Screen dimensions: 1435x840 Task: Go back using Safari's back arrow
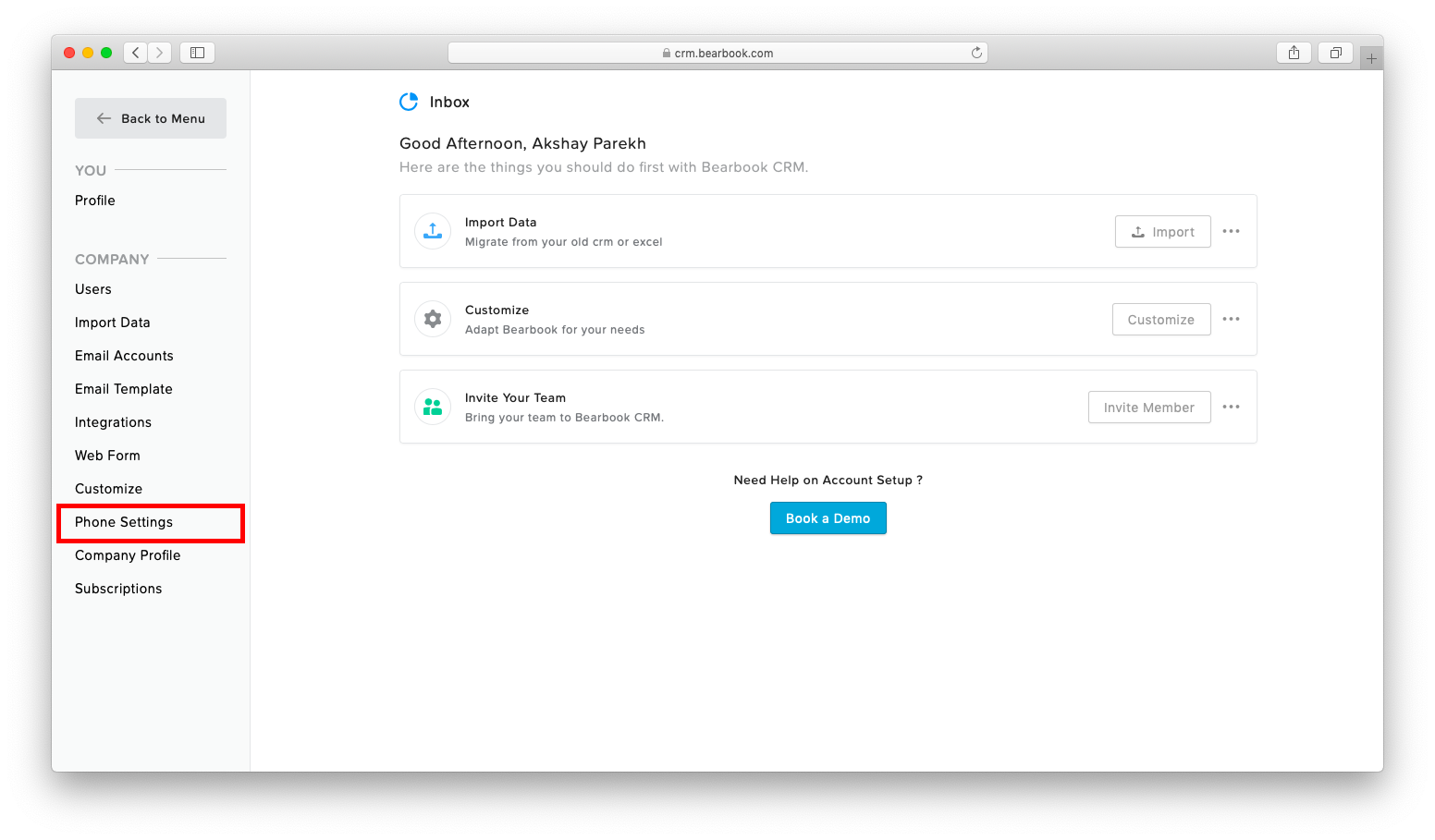click(136, 53)
